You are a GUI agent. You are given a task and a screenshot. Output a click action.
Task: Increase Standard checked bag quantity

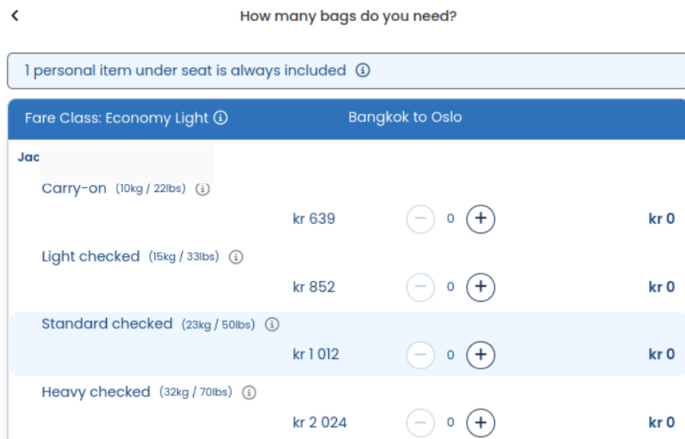click(x=481, y=354)
